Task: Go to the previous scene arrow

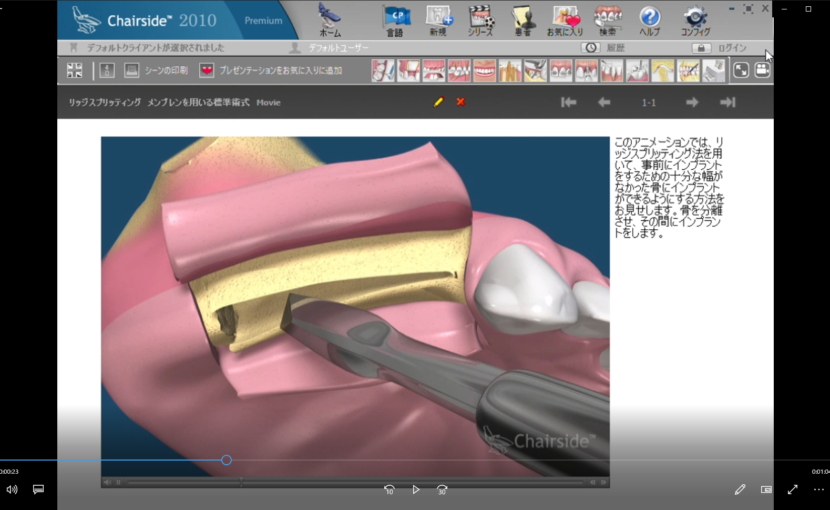Action: point(604,102)
